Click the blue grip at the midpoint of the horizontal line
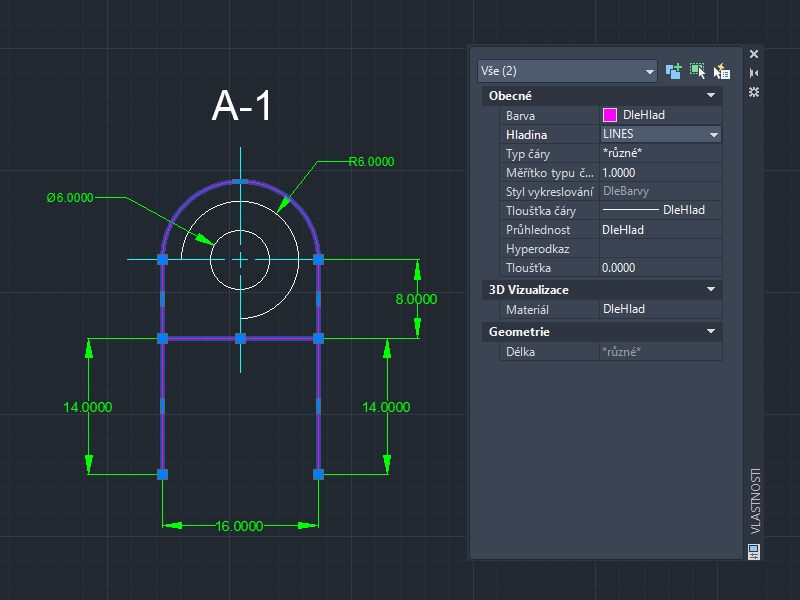800x600 pixels. coord(240,338)
